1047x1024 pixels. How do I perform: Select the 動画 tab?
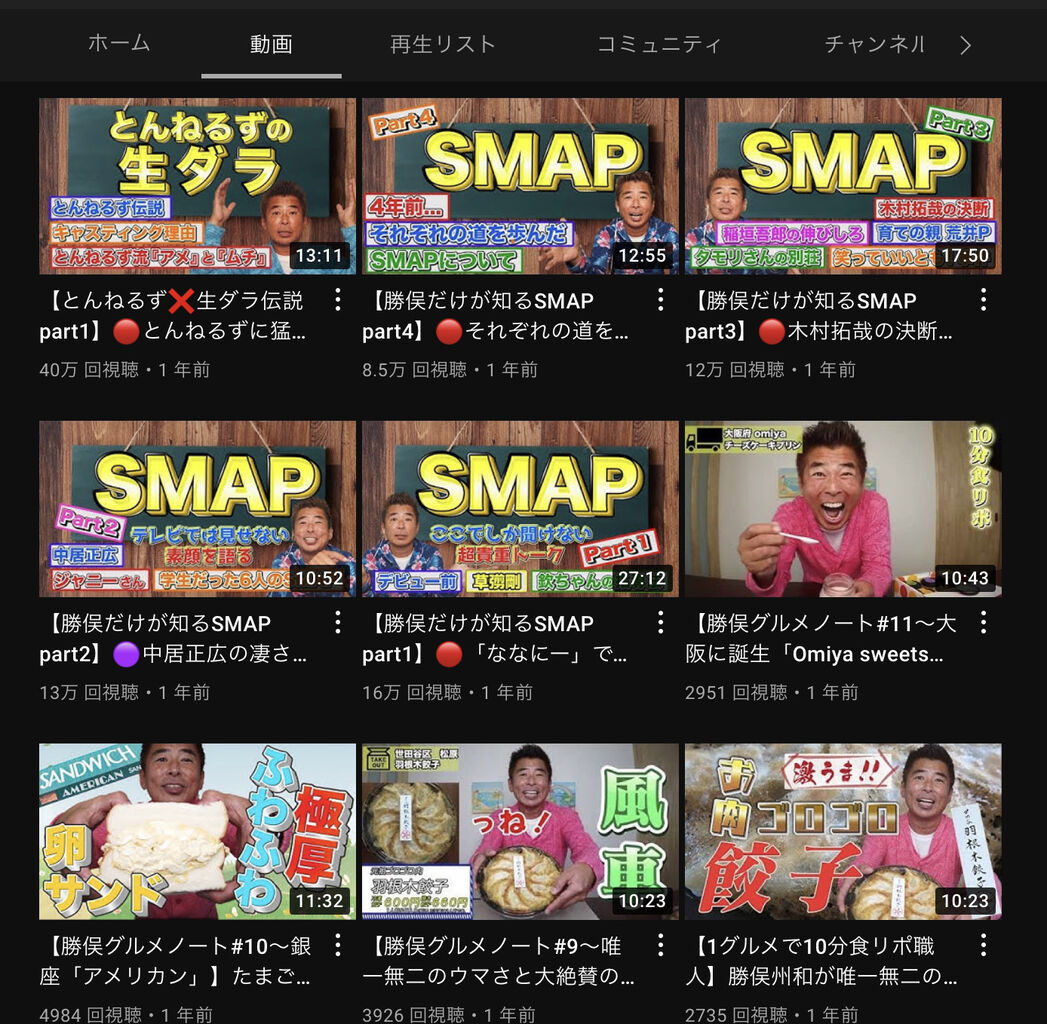pos(271,44)
